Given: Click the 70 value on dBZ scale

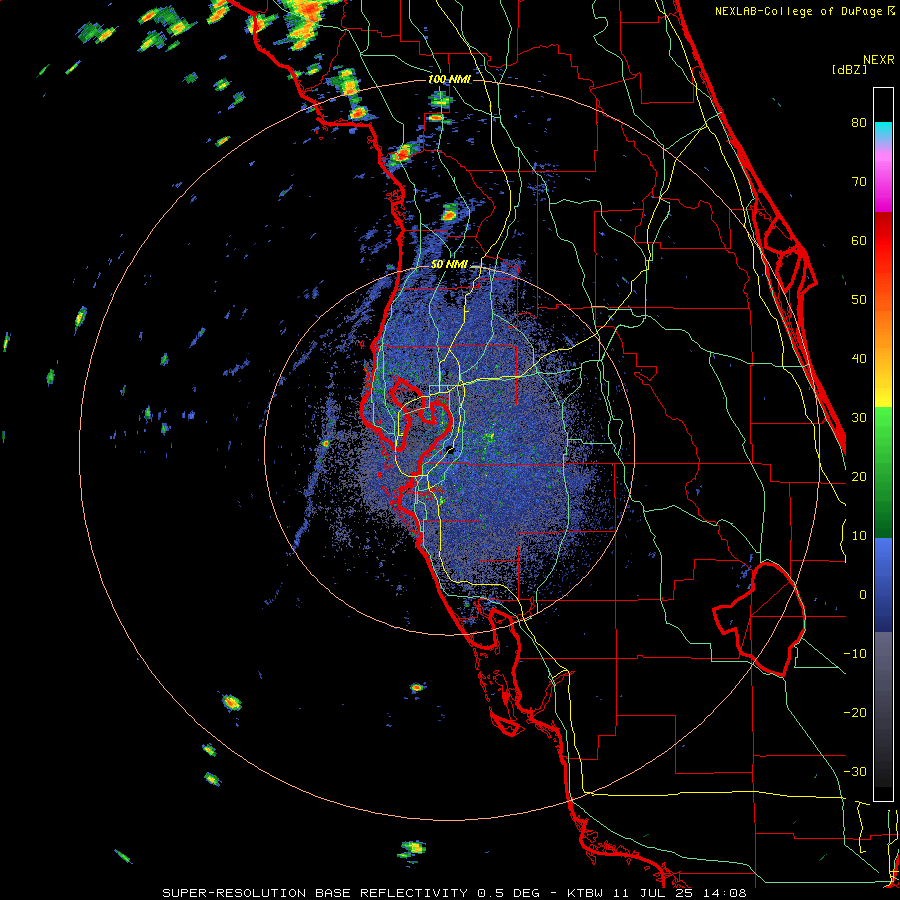Looking at the screenshot, I should pyautogui.click(x=859, y=182).
